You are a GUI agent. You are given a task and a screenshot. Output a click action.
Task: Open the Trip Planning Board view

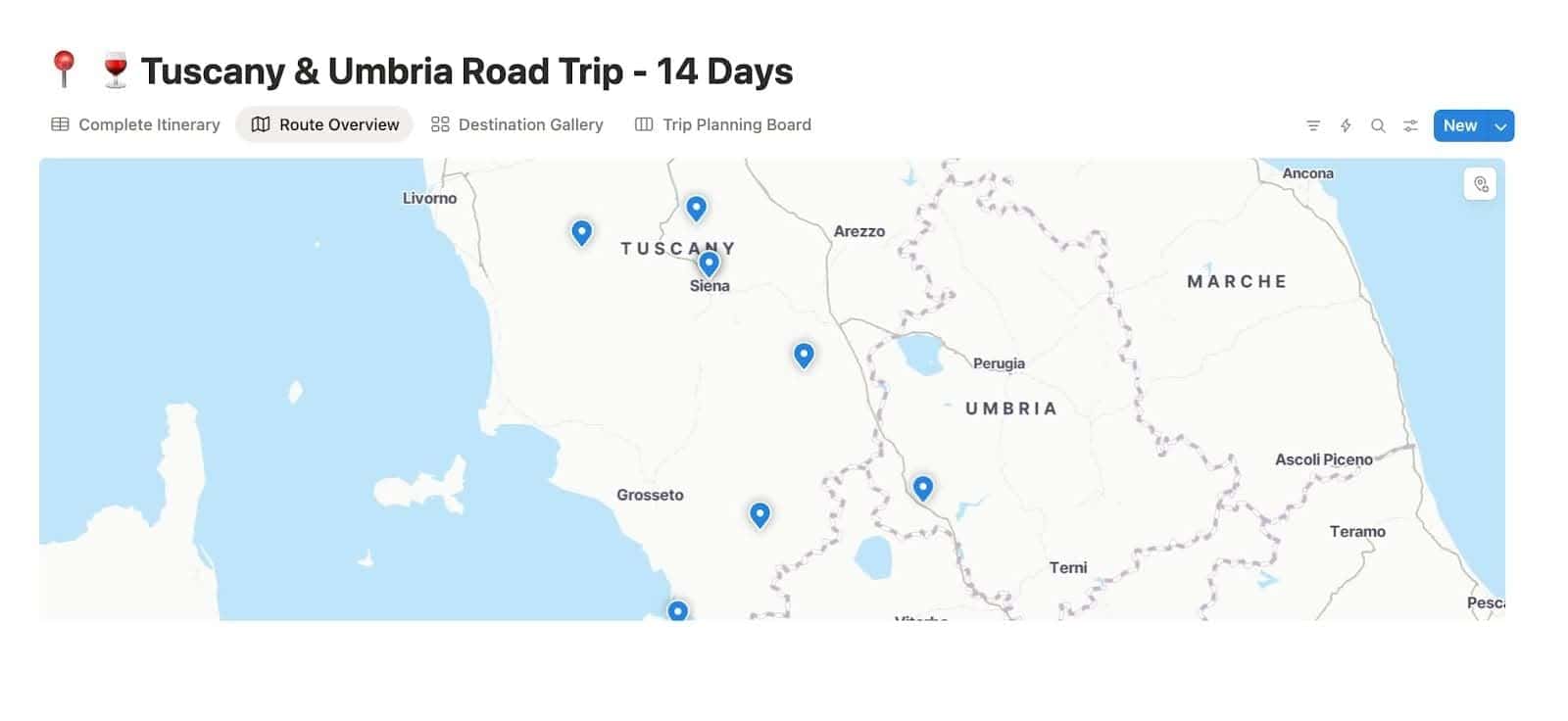pos(737,124)
